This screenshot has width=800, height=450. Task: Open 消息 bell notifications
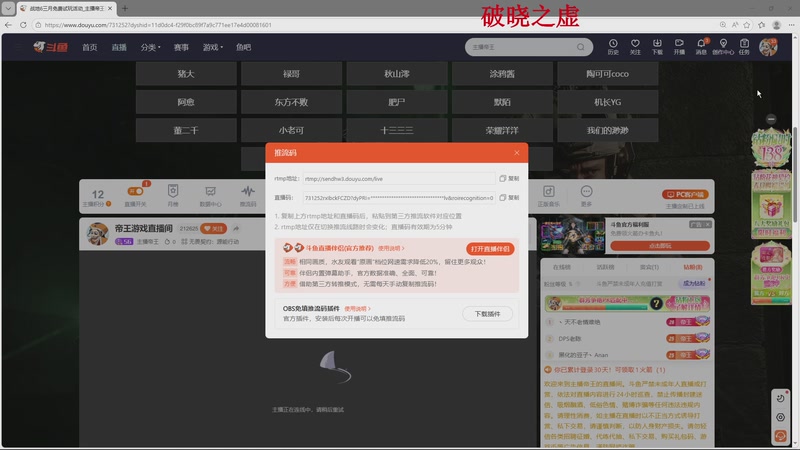[x=702, y=47]
